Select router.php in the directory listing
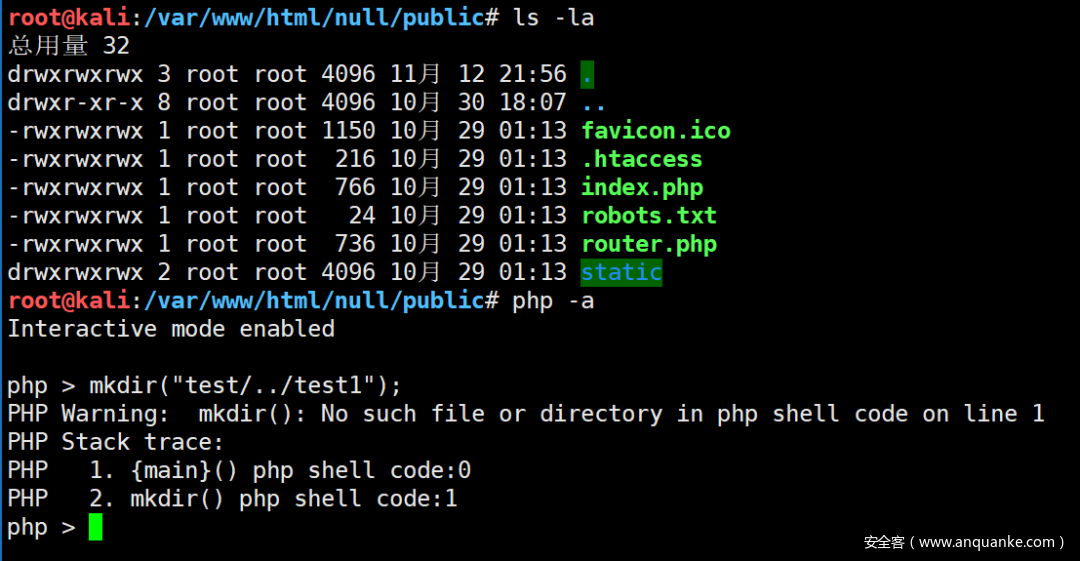 point(649,244)
